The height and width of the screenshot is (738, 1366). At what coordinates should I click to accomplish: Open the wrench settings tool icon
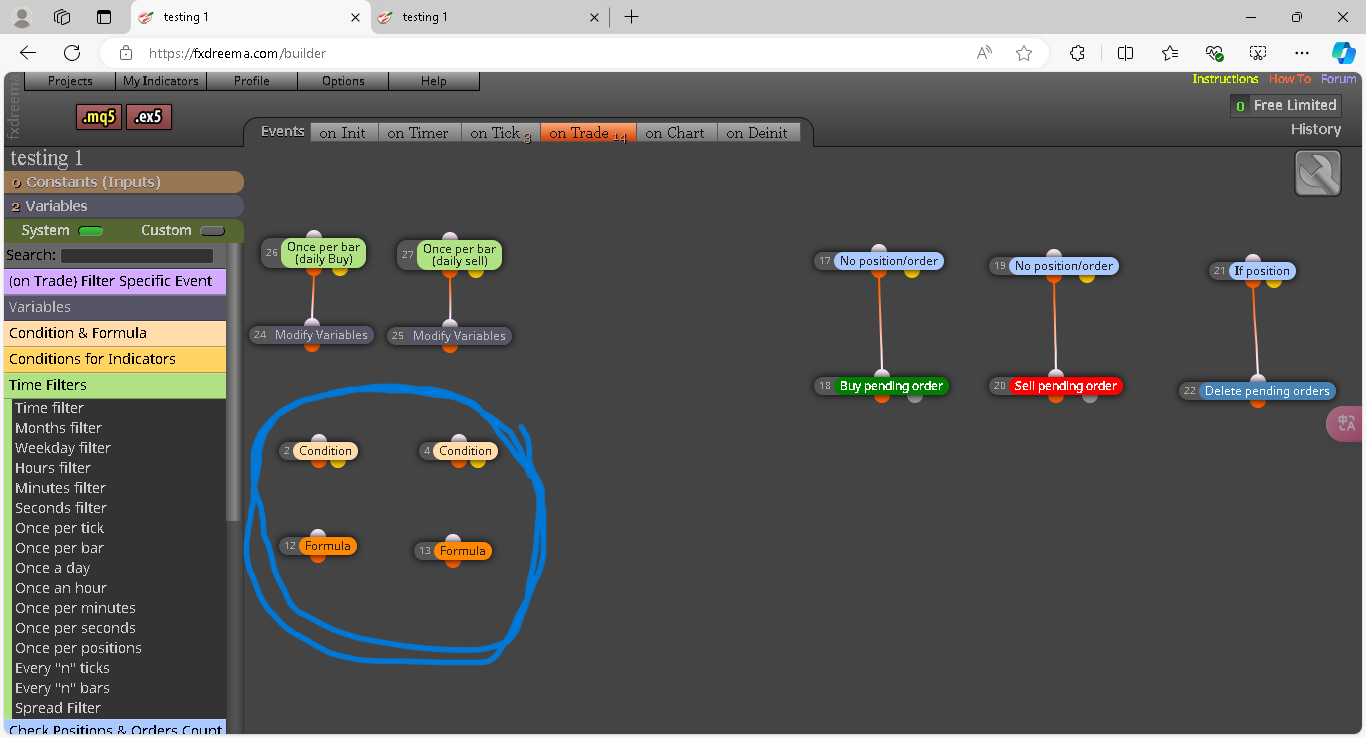pos(1318,173)
